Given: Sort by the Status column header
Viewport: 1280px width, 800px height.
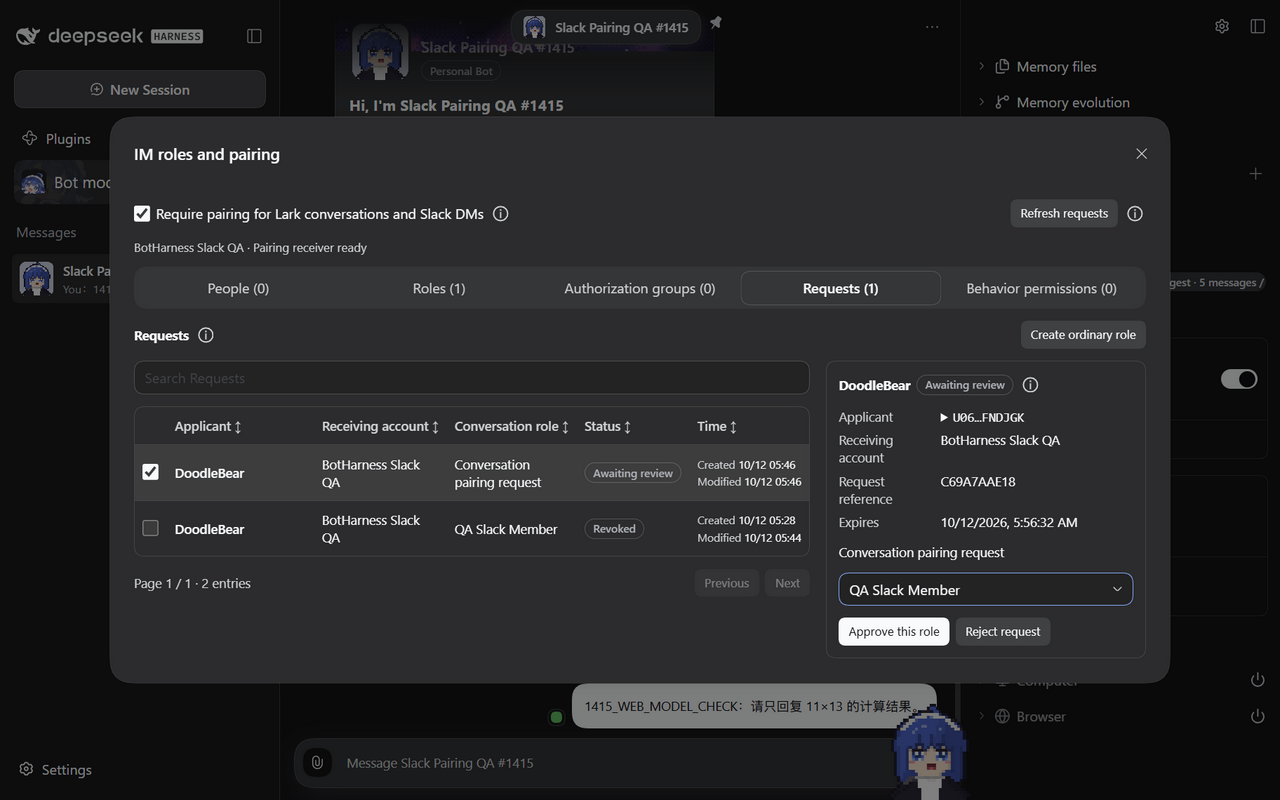Looking at the screenshot, I should coord(607,427).
